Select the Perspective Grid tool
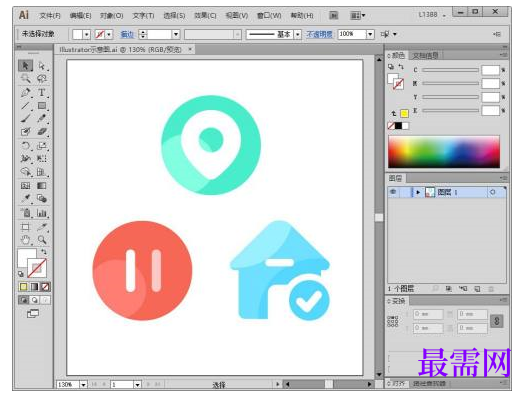This screenshot has height=394, width=530. point(42,172)
